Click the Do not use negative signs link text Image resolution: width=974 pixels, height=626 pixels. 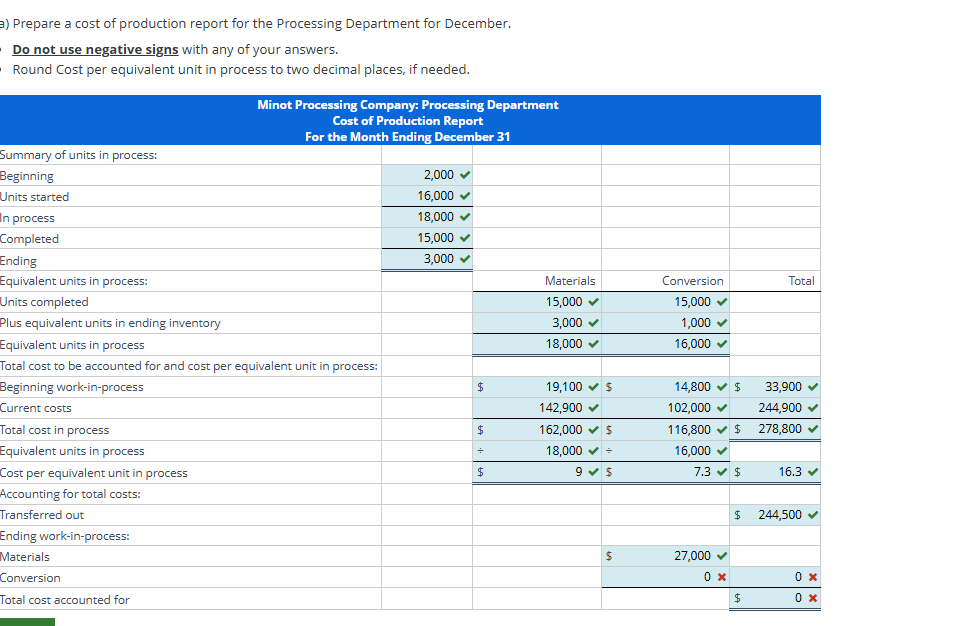[x=95, y=48]
